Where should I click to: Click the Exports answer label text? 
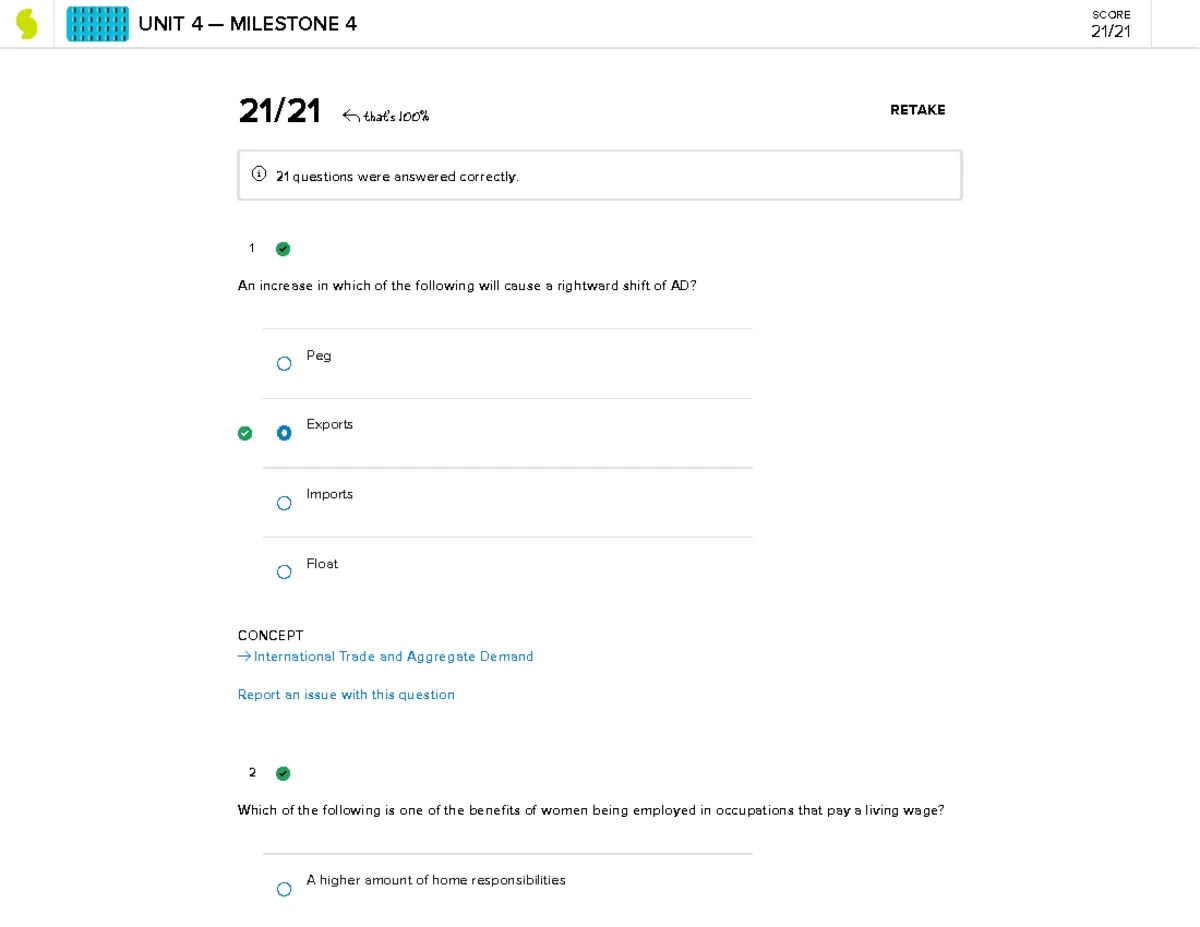330,424
